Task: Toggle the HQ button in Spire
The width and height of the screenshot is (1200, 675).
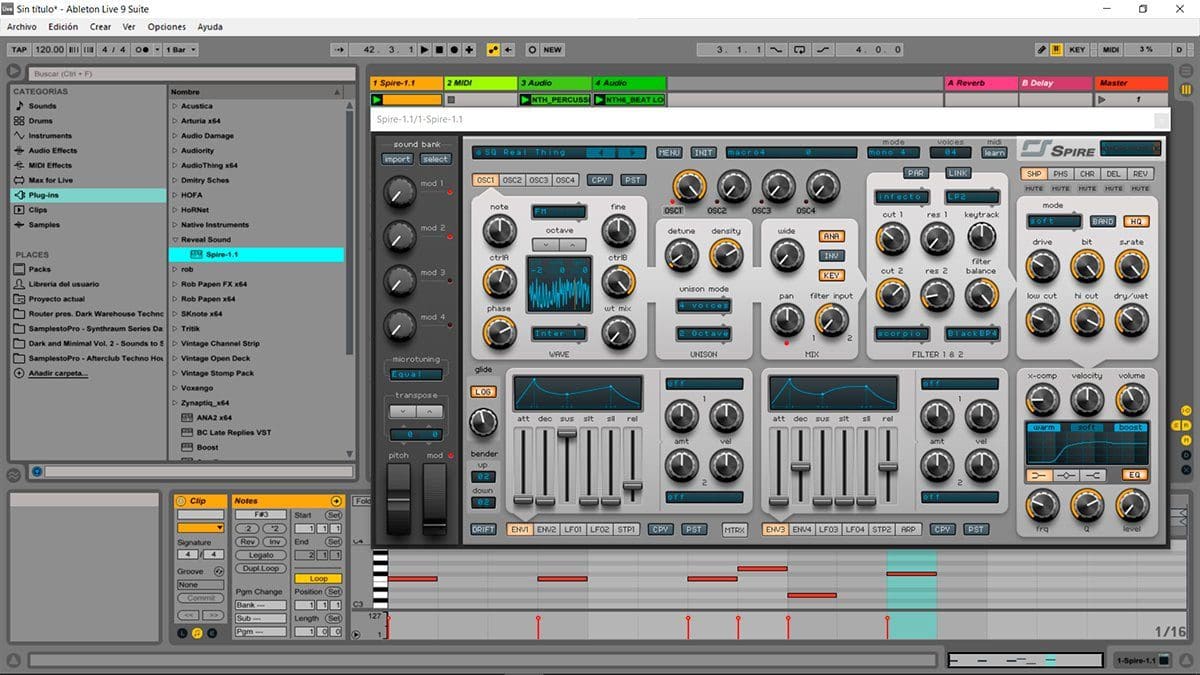Action: pos(1135,221)
